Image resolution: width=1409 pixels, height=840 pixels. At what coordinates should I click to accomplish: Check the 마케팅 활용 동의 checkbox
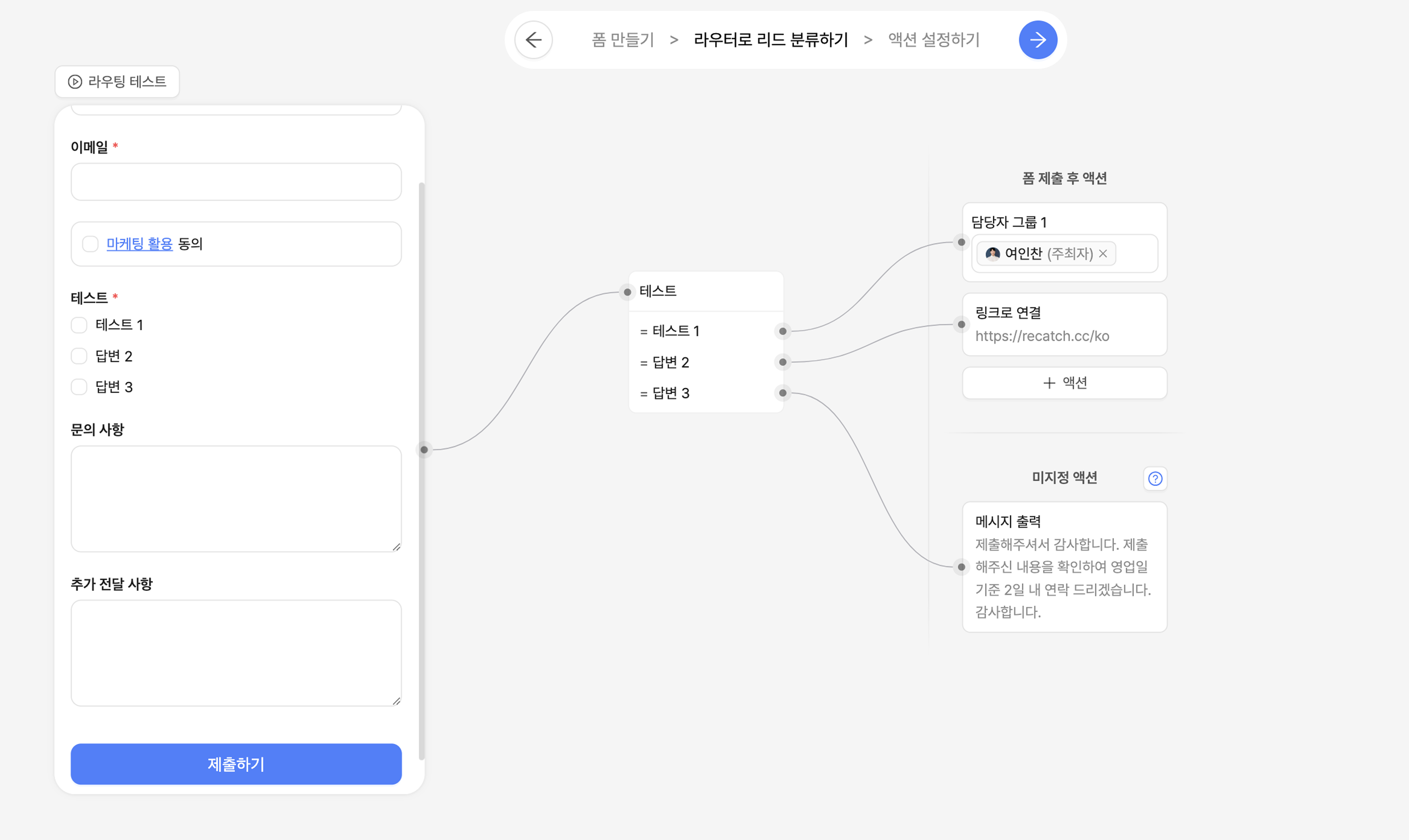coord(90,244)
